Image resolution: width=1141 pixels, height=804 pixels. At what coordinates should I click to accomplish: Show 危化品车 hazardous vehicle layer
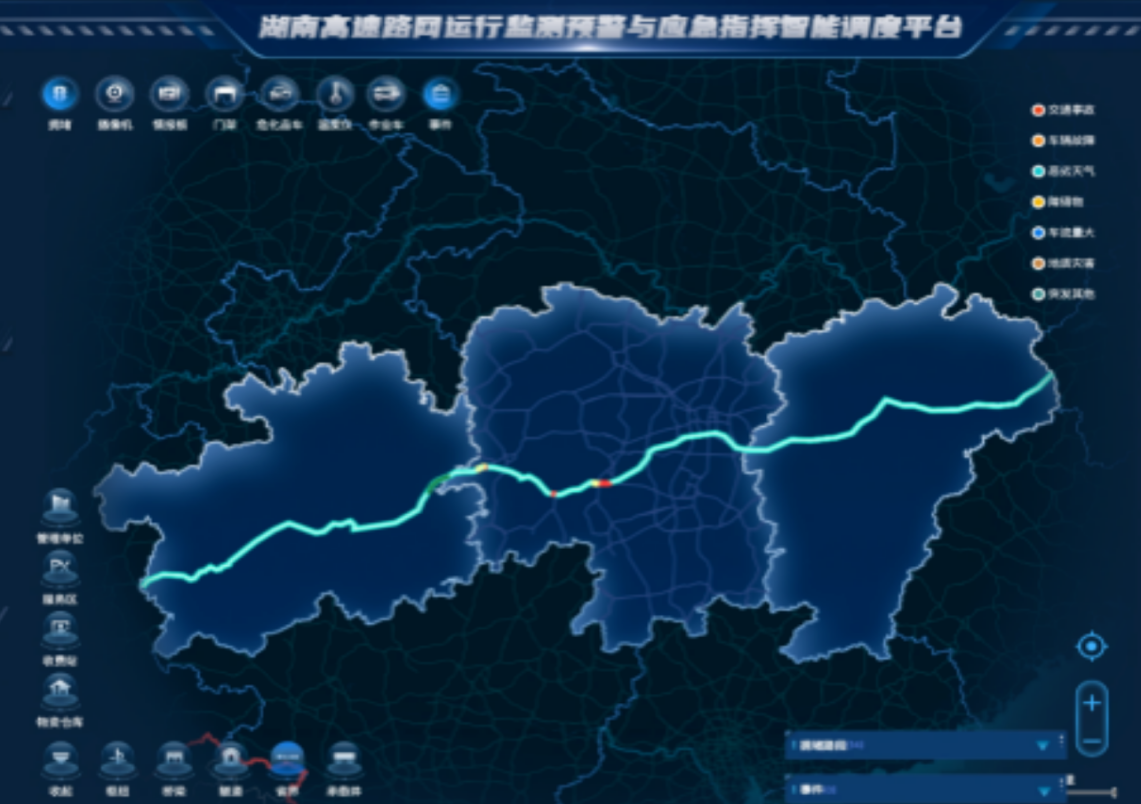point(278,95)
